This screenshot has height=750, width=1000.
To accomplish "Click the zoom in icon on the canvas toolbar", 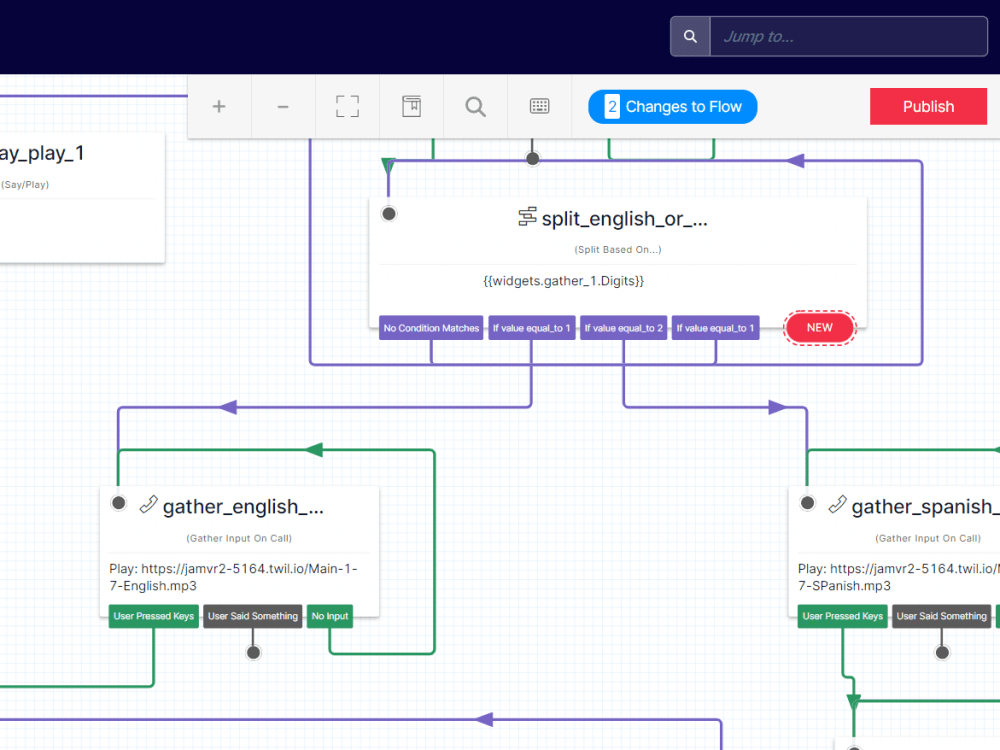I will pos(219,106).
